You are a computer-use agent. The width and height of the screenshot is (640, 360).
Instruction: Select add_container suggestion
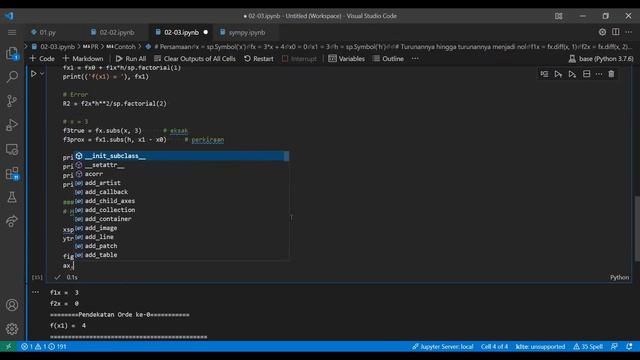point(181,219)
